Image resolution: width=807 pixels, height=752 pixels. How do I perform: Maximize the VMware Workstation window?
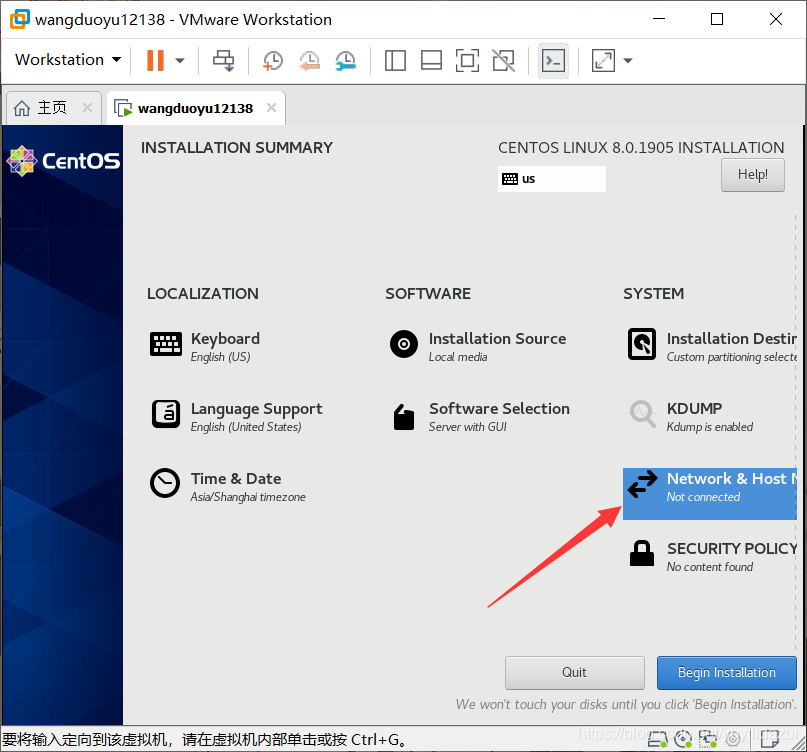(x=717, y=19)
